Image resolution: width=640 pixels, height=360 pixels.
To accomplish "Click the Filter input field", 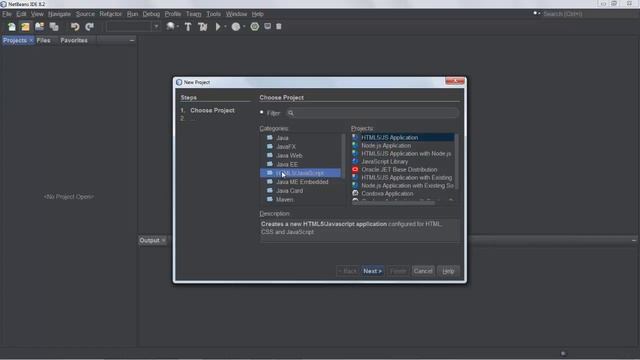I will tap(372, 113).
